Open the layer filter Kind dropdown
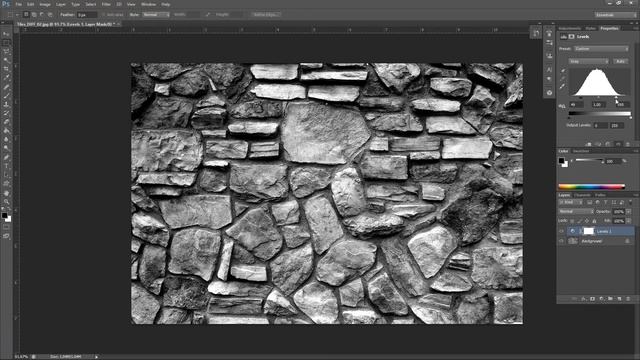The height and width of the screenshot is (360, 640). (571, 202)
